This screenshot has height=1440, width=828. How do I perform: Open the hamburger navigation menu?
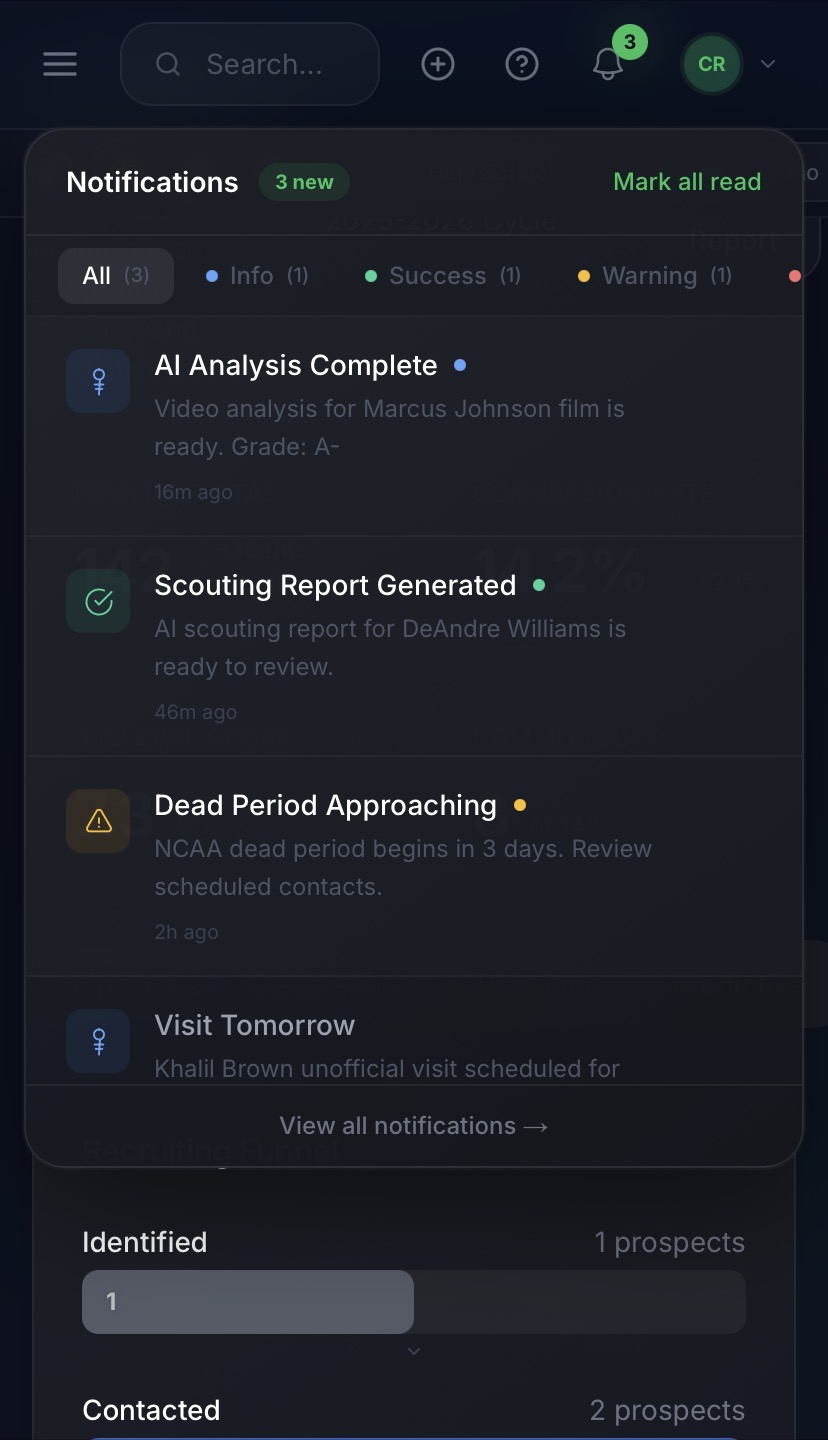coord(60,64)
